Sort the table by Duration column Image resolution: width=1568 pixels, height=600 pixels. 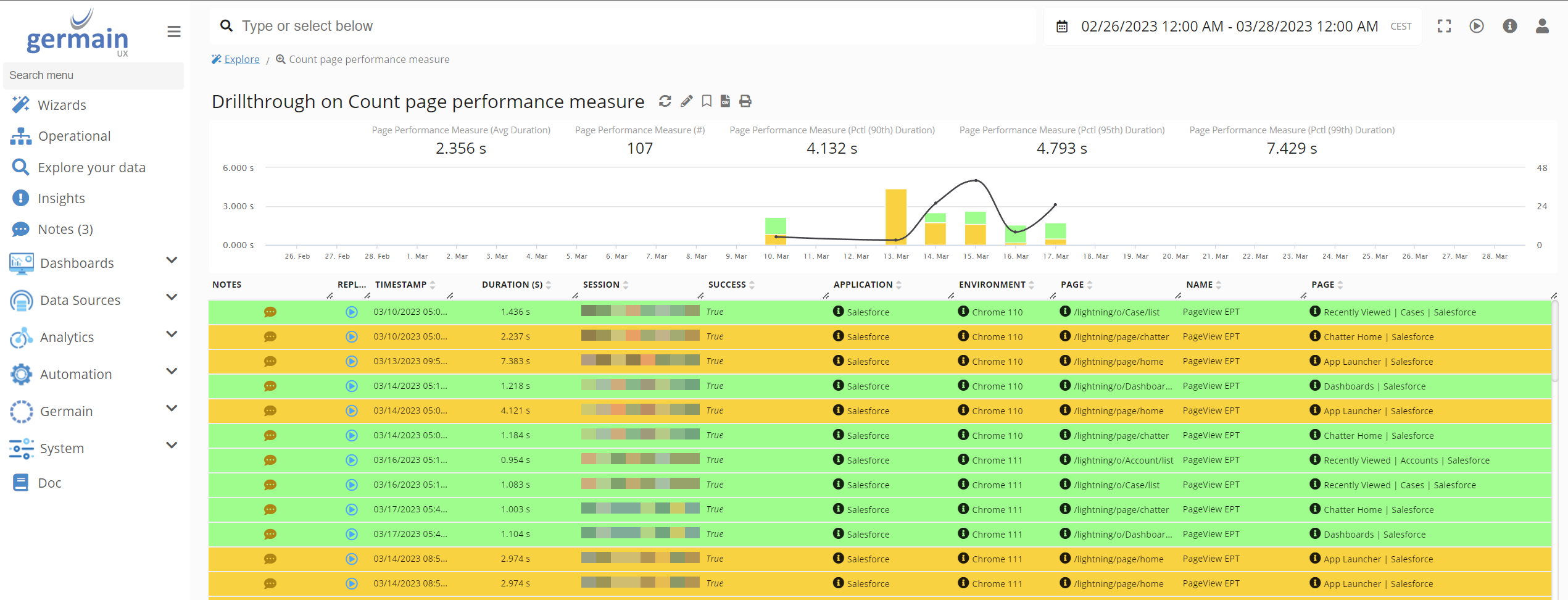point(547,285)
